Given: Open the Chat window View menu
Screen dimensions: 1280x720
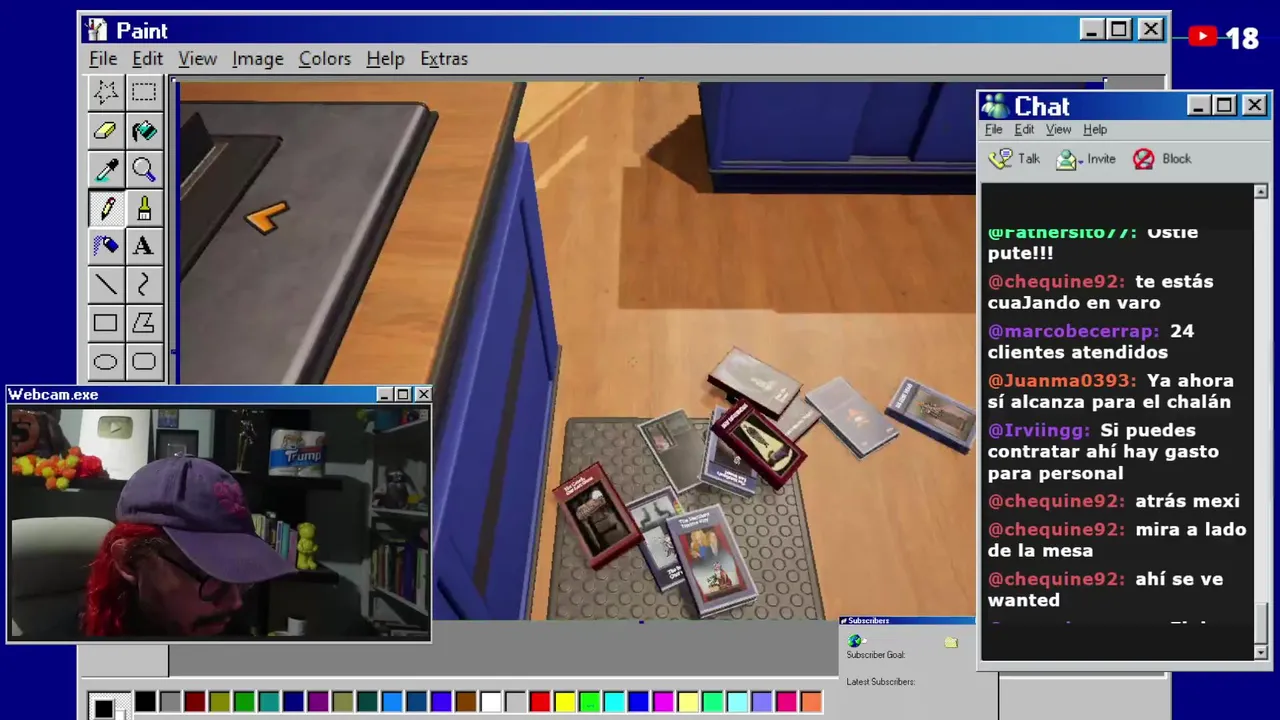Looking at the screenshot, I should (x=1059, y=129).
